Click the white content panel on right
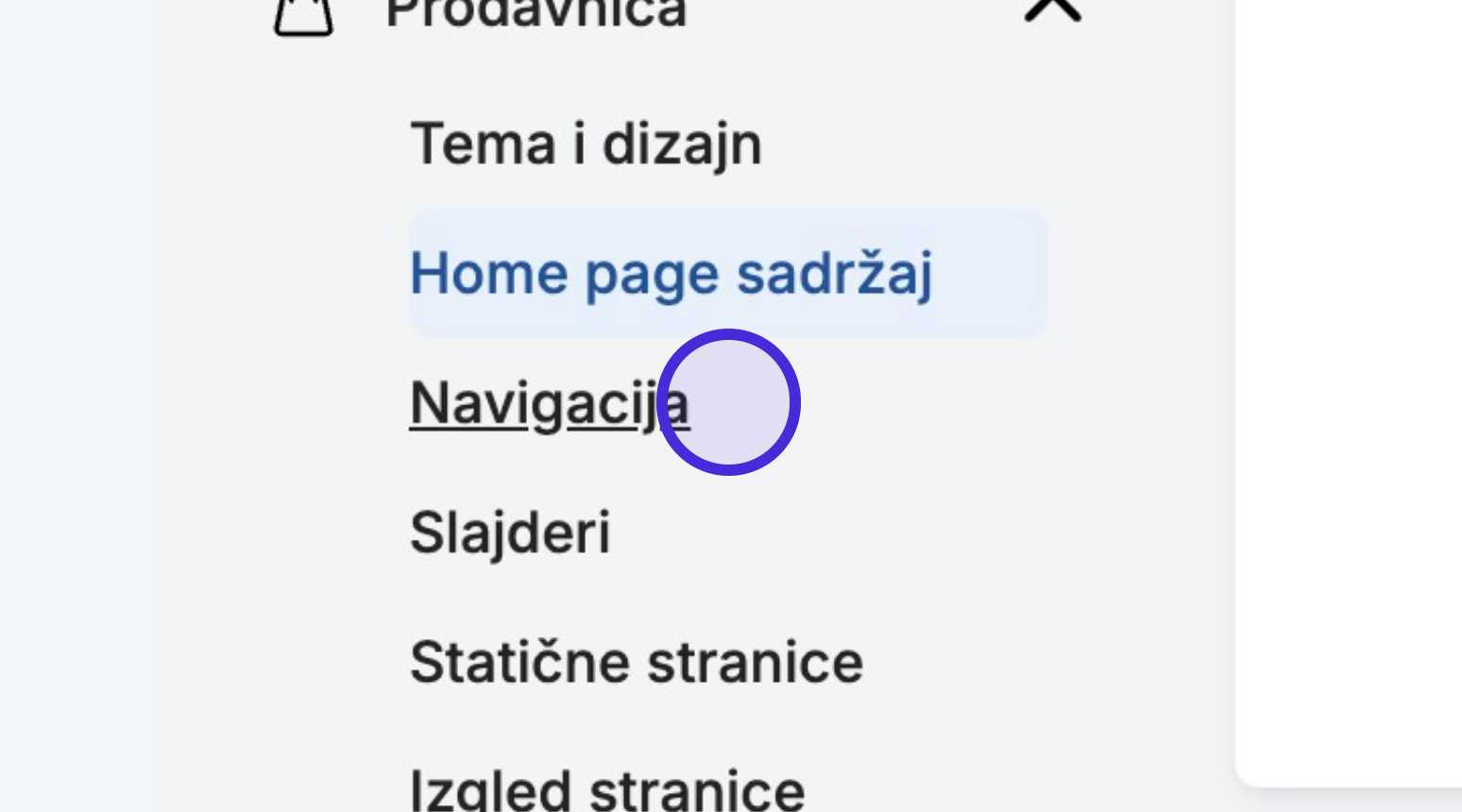The width and height of the screenshot is (1462, 812). (1349, 392)
